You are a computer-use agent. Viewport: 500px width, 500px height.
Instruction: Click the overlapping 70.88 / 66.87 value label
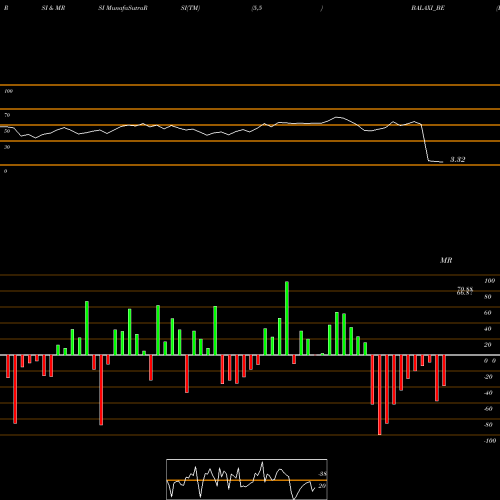point(465,291)
